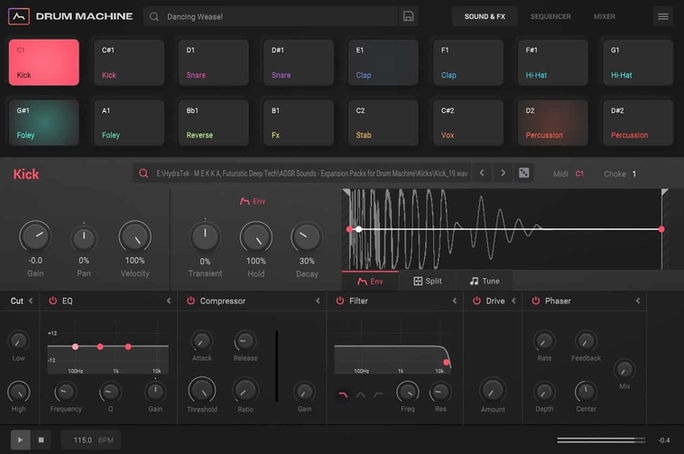Click the Drum Machine logo icon
This screenshot has height=454, width=684.
pyautogui.click(x=19, y=17)
